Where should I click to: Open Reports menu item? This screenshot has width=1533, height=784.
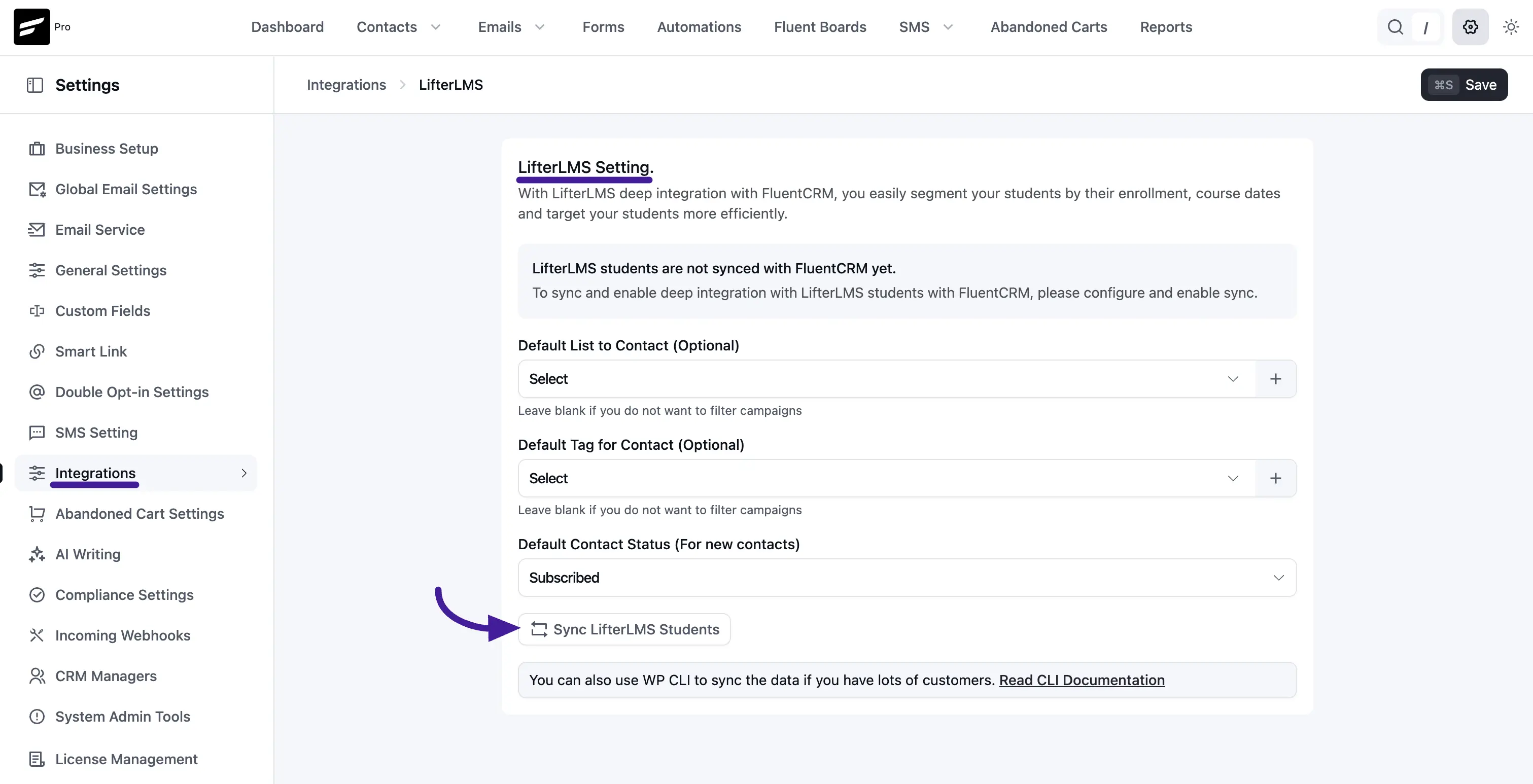1166,27
